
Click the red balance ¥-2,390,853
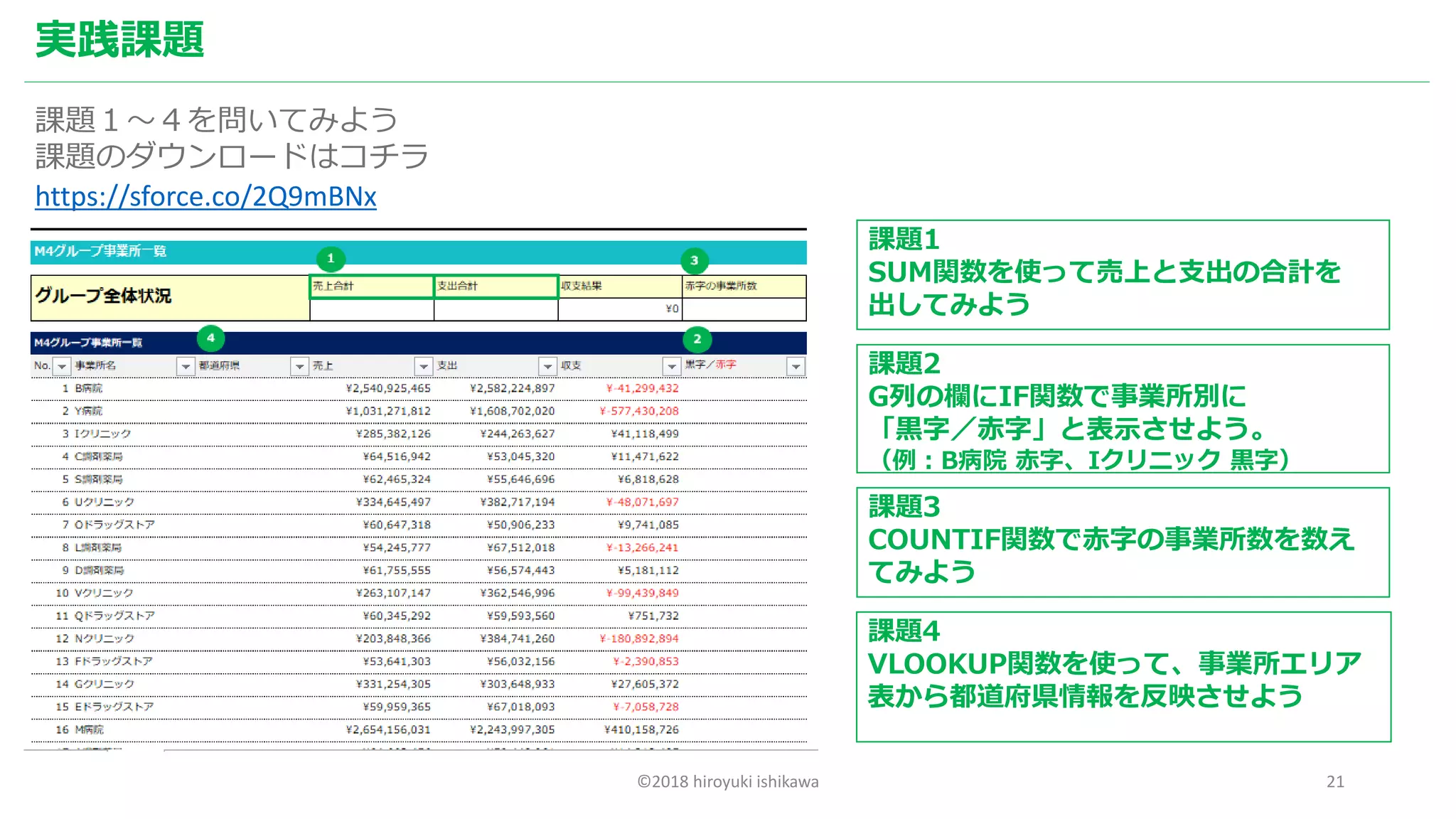pos(646,661)
